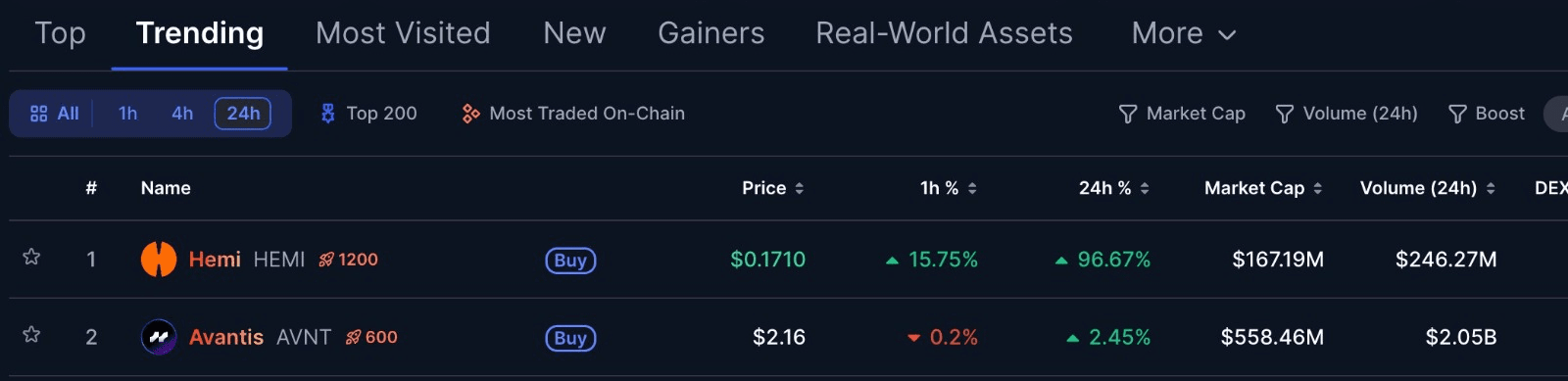Click the Hemi coin logo icon

159,260
